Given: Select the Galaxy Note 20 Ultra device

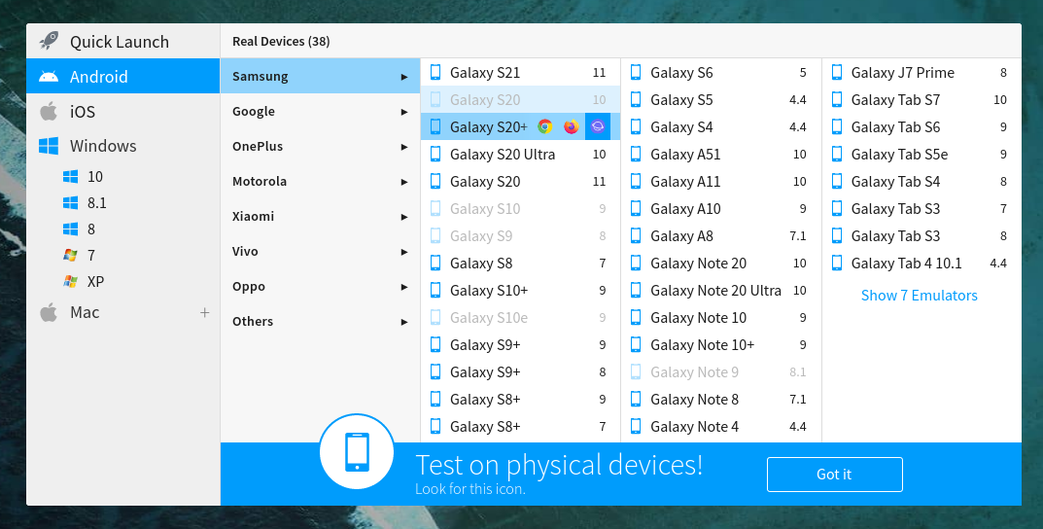Looking at the screenshot, I should (x=715, y=290).
